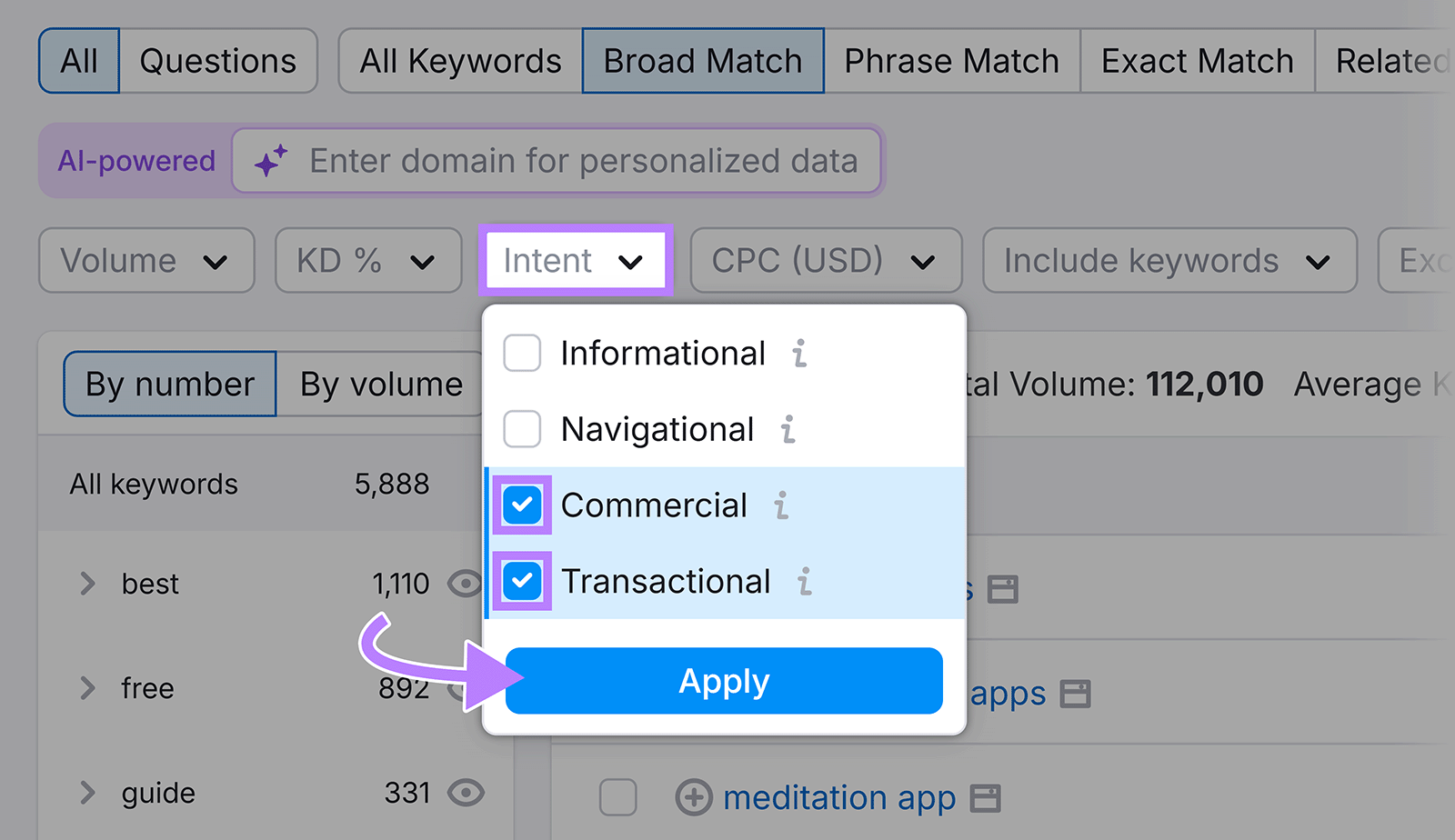Click the Apply button
The height and width of the screenshot is (840, 1455).
[x=723, y=681]
